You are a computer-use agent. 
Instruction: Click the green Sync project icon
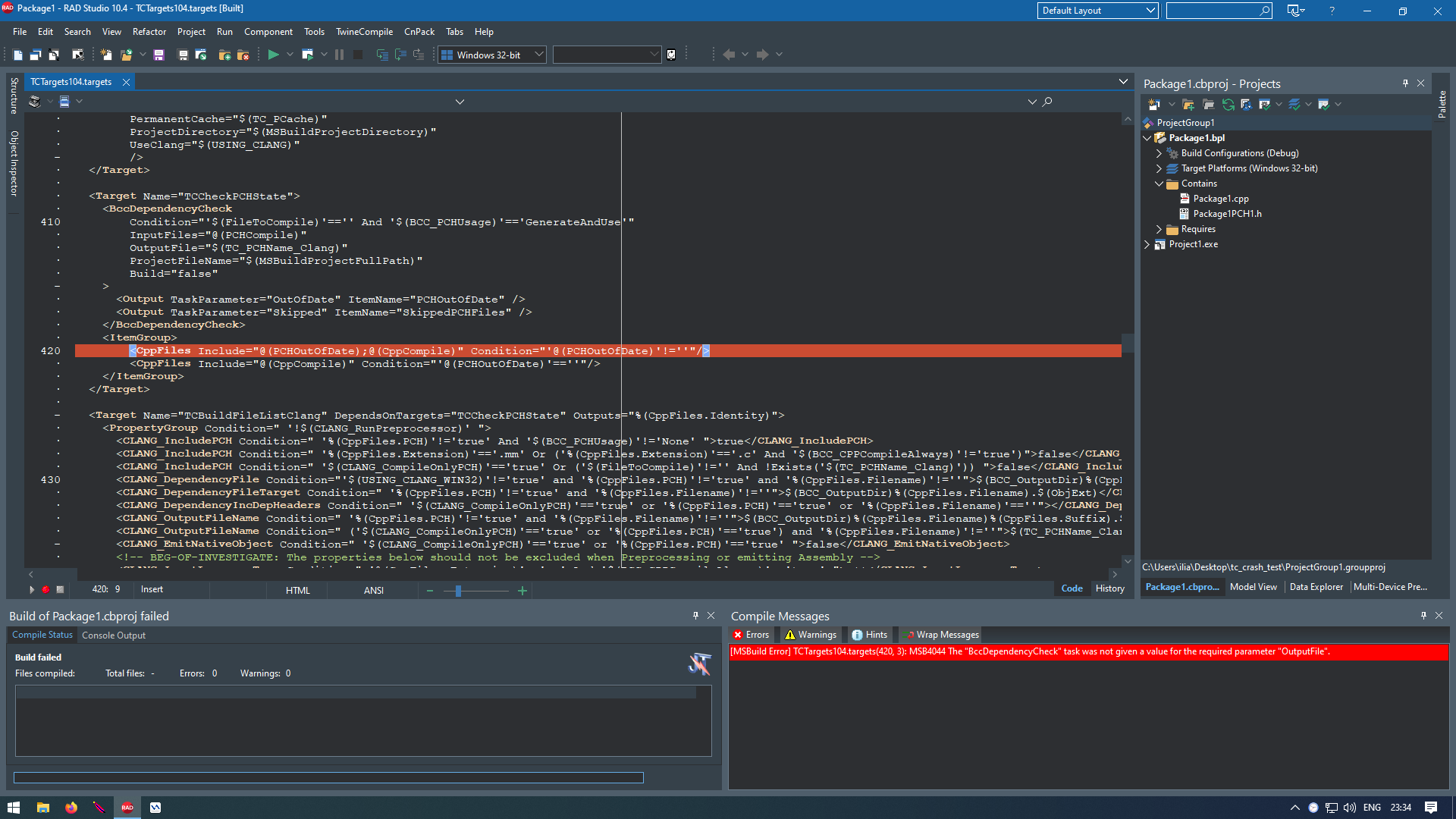(x=1228, y=105)
